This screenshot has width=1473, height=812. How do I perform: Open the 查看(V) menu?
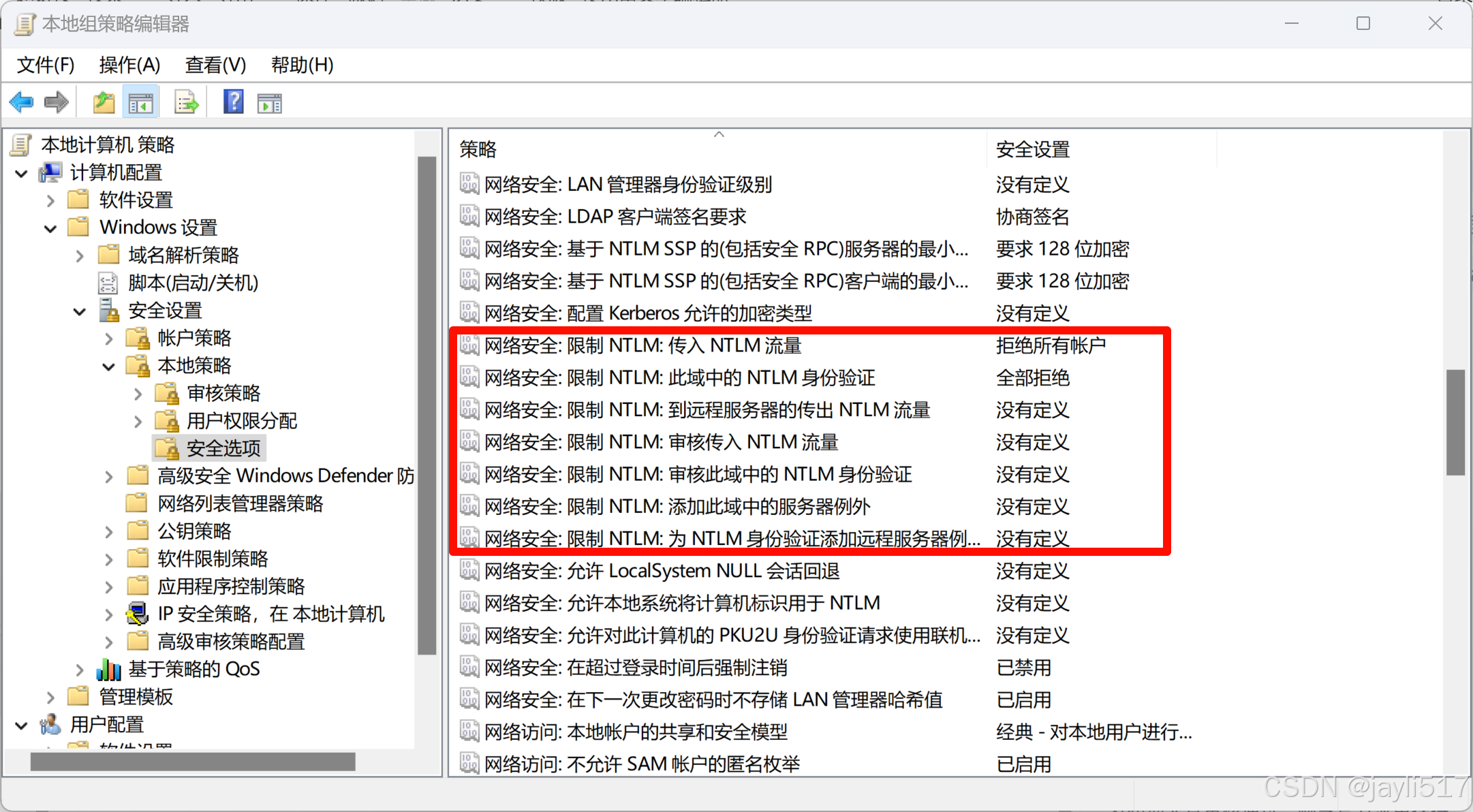[215, 65]
